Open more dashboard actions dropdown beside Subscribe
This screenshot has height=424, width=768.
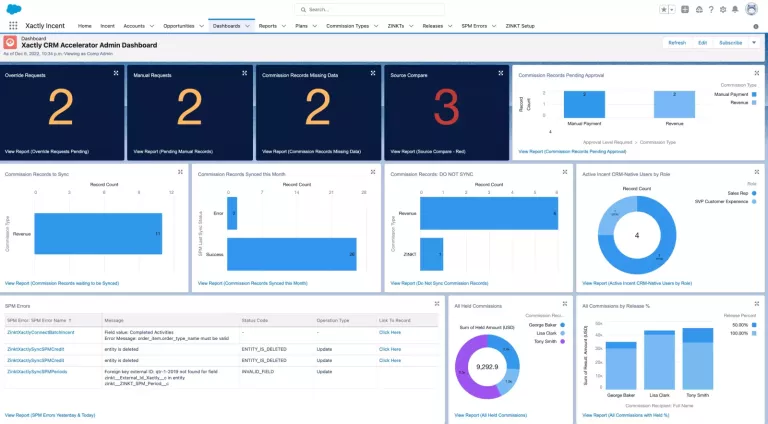pos(754,43)
